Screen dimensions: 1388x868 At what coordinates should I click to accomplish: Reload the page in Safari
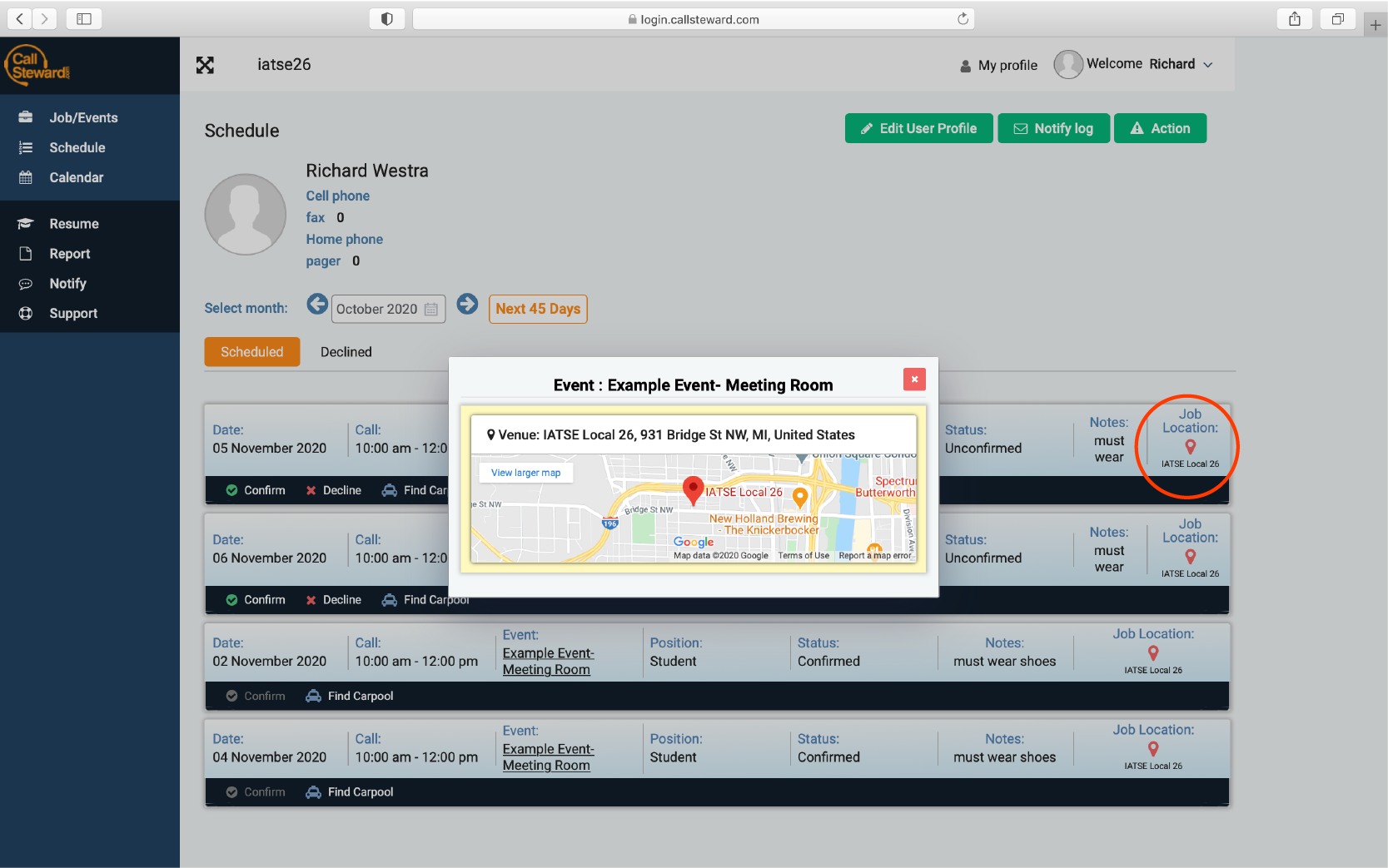click(x=963, y=19)
